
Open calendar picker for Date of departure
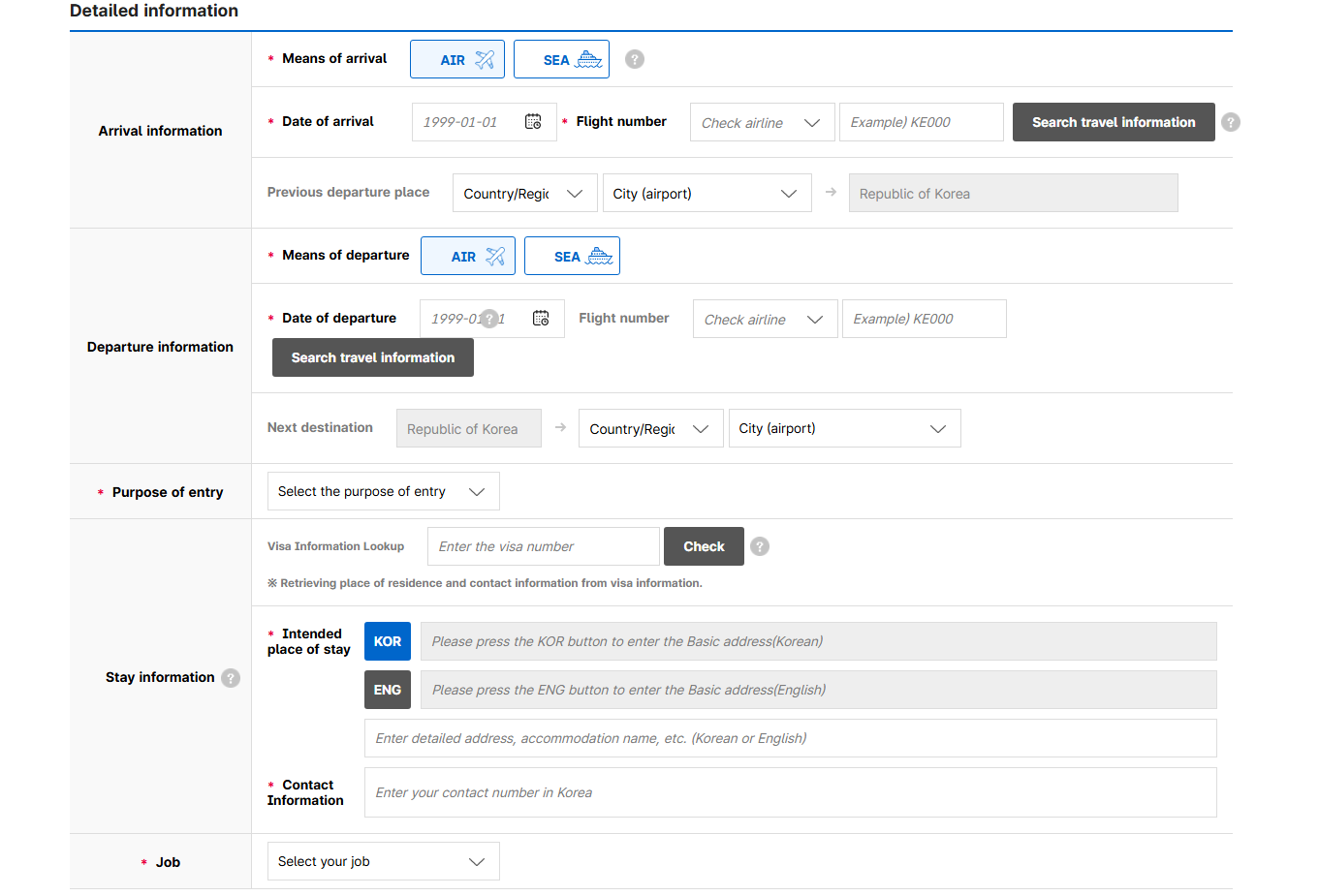pyautogui.click(x=541, y=319)
